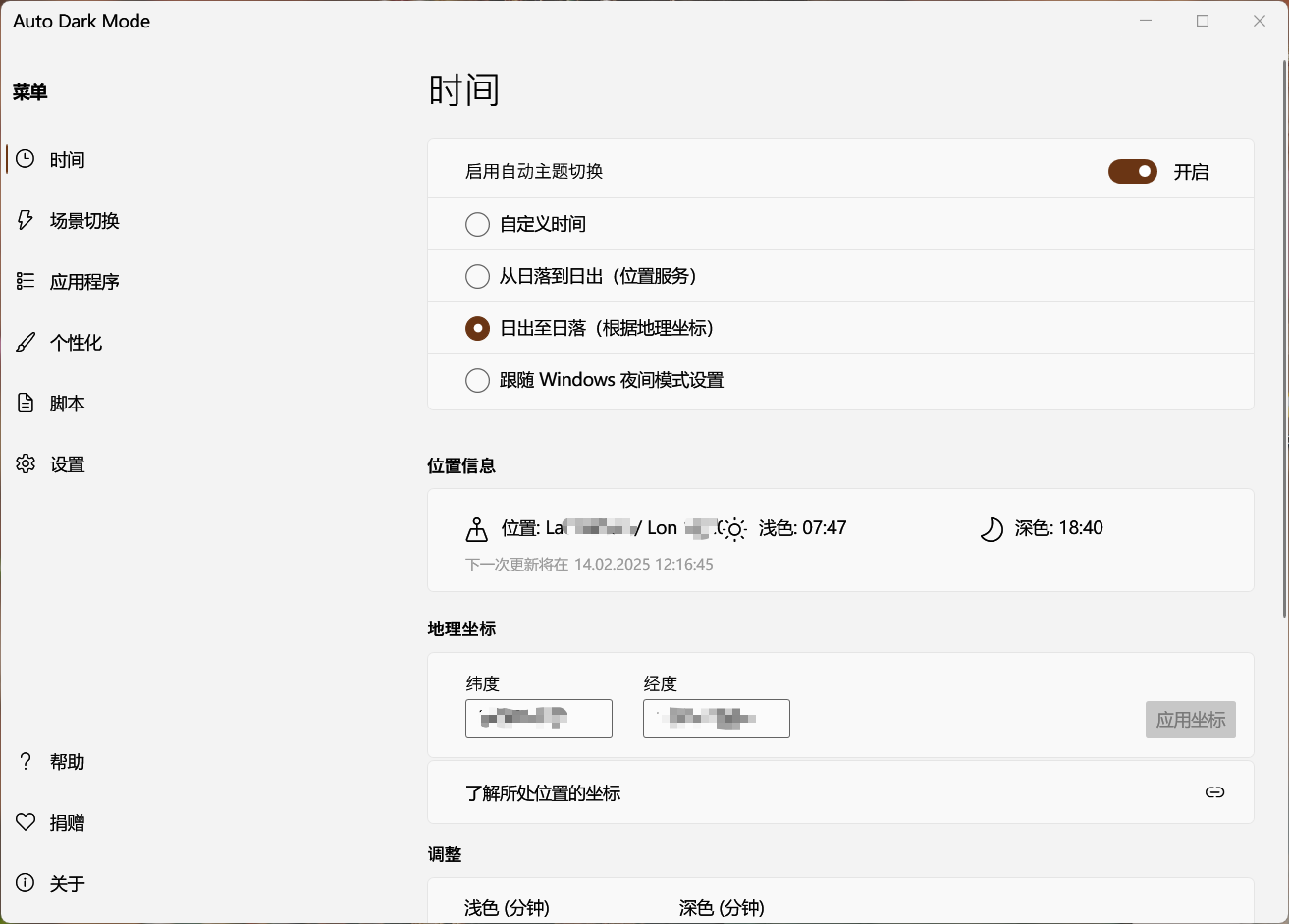
Task: Click the info icon for 关于
Action: [x=26, y=883]
